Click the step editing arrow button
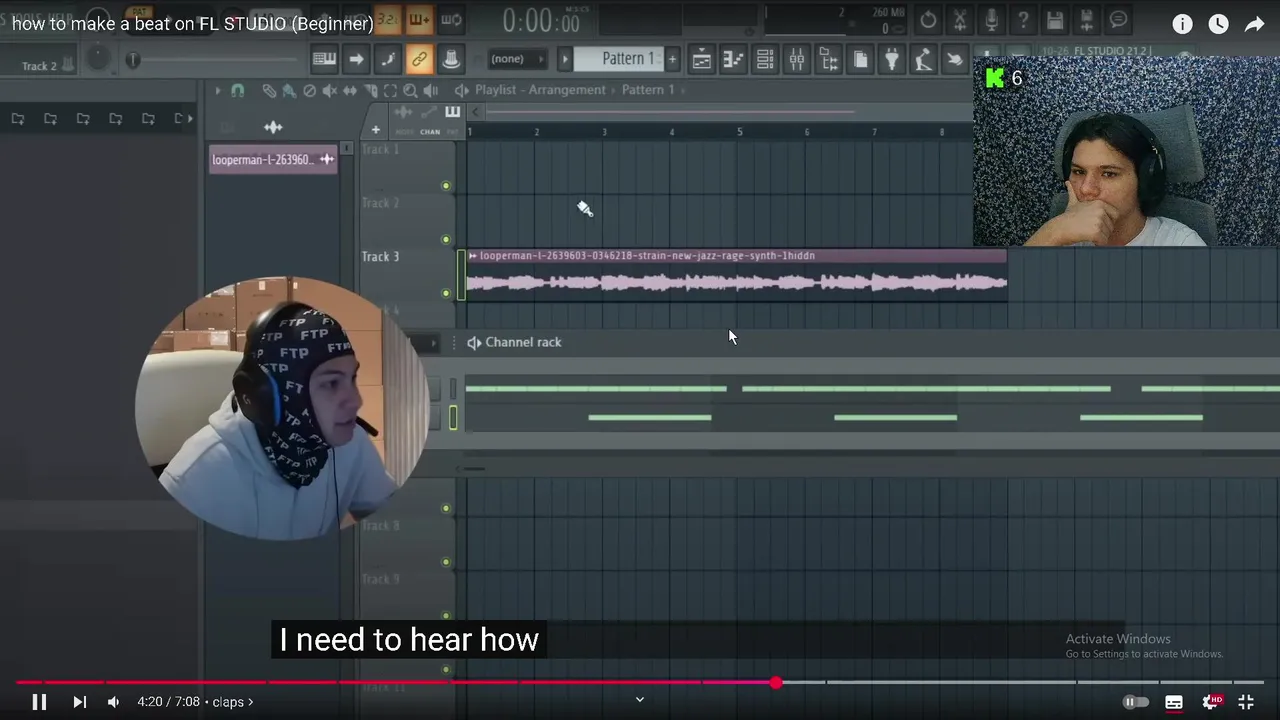The image size is (1280, 720). (356, 59)
